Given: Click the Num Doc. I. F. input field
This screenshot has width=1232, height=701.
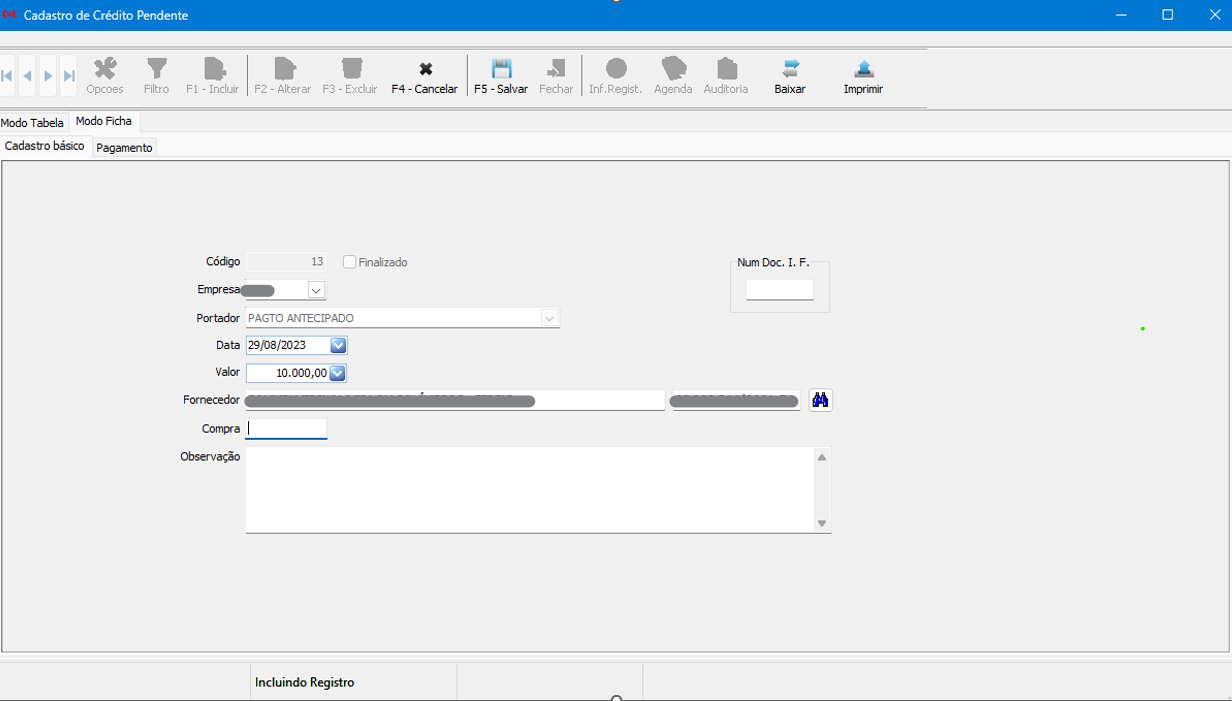Looking at the screenshot, I should (x=780, y=290).
